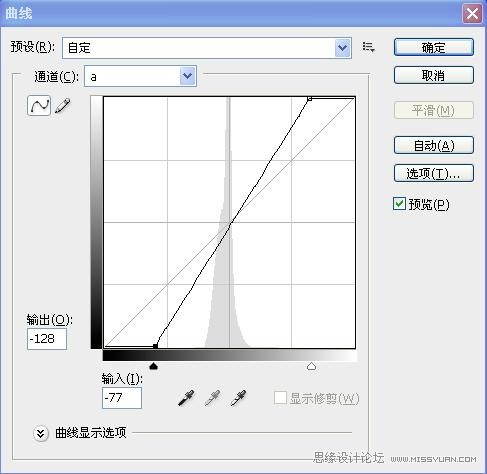The image size is (487, 474).
Task: Close the 曲线 curves dialog
Action: 472,14
